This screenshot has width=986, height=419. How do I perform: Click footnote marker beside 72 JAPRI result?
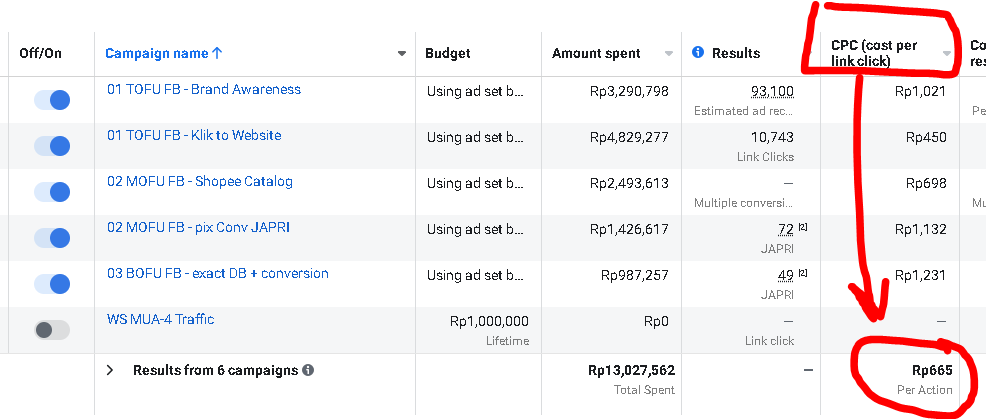click(802, 228)
